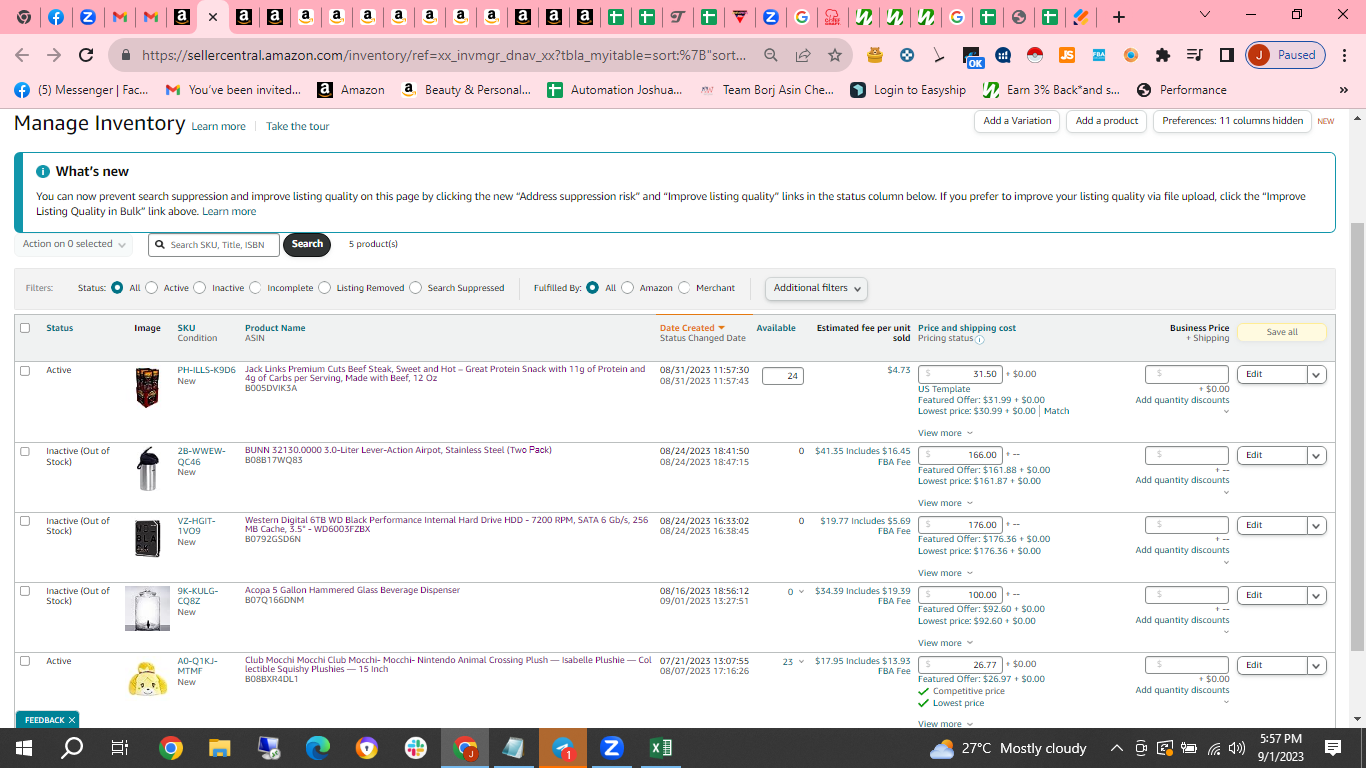Filter Fulfilled By Merchant radio button
The width and height of the screenshot is (1366, 768).
684,288
